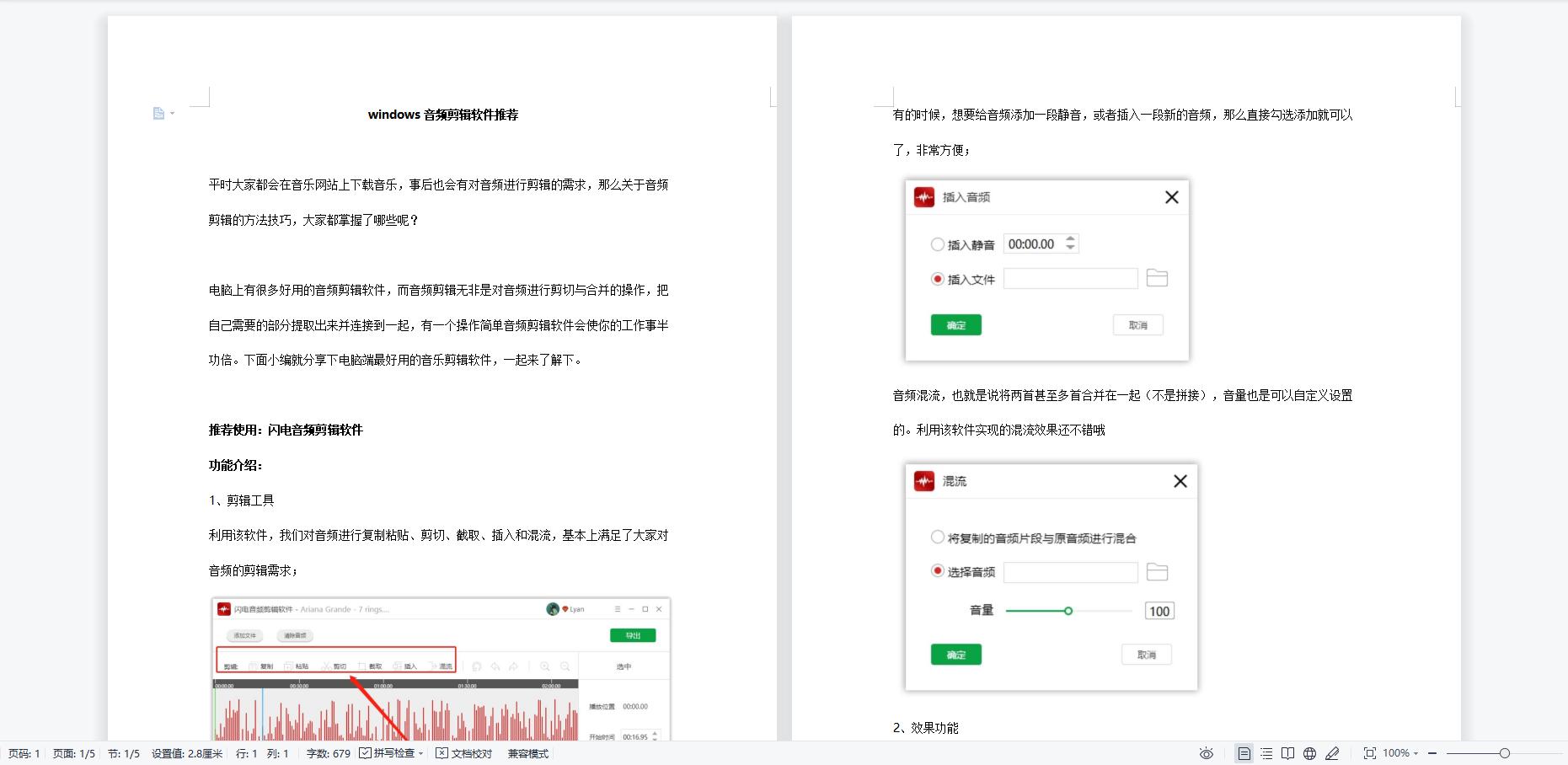The image size is (1568, 765).
Task: Click the page icon above the document title
Action: point(159,113)
